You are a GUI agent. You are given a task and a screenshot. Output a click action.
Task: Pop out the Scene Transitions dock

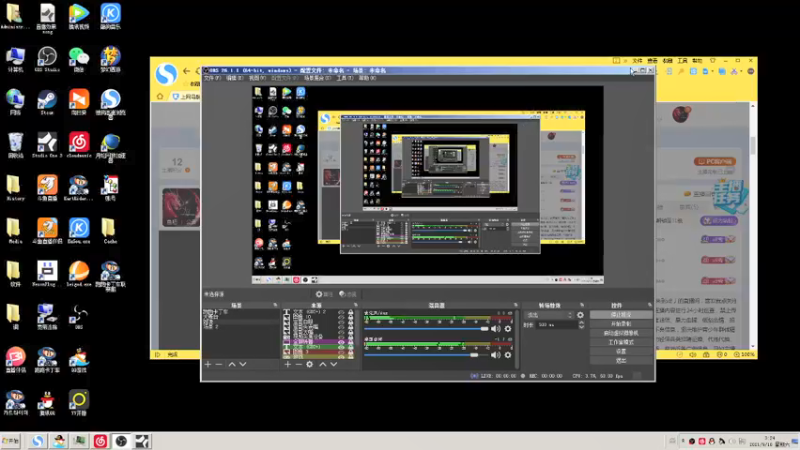point(582,305)
